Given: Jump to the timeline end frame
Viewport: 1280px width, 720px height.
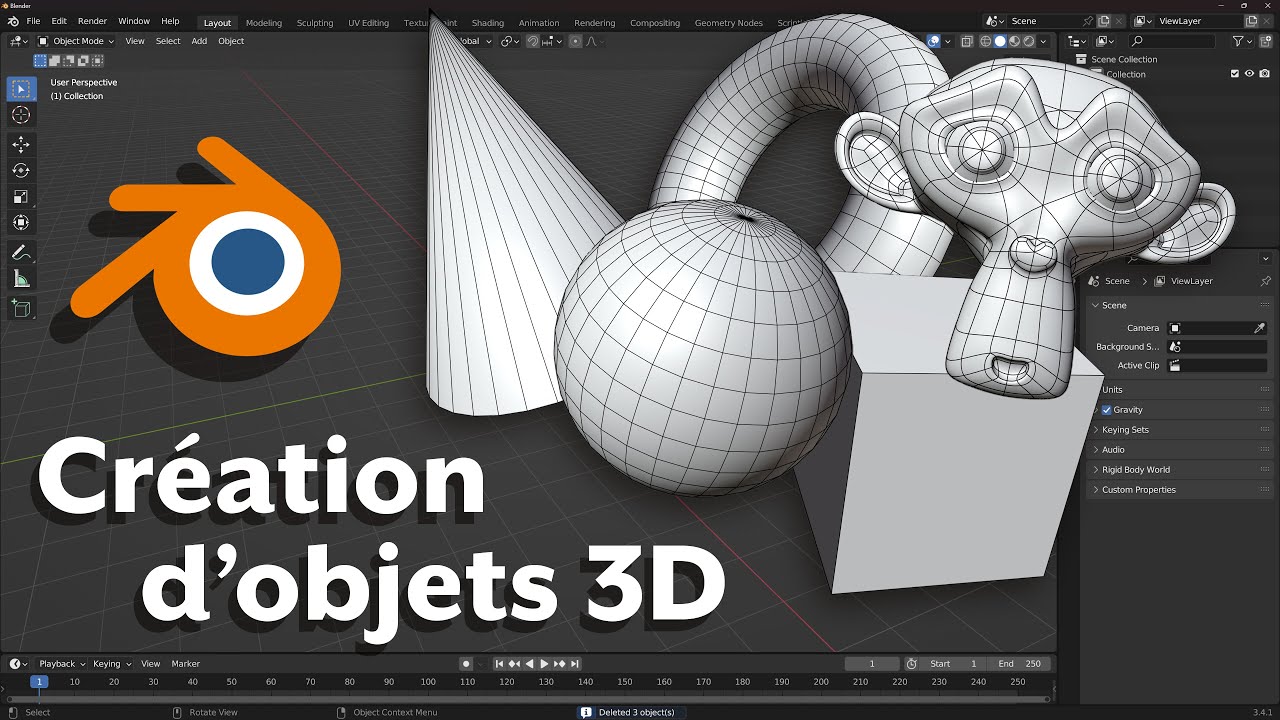Looking at the screenshot, I should [575, 664].
